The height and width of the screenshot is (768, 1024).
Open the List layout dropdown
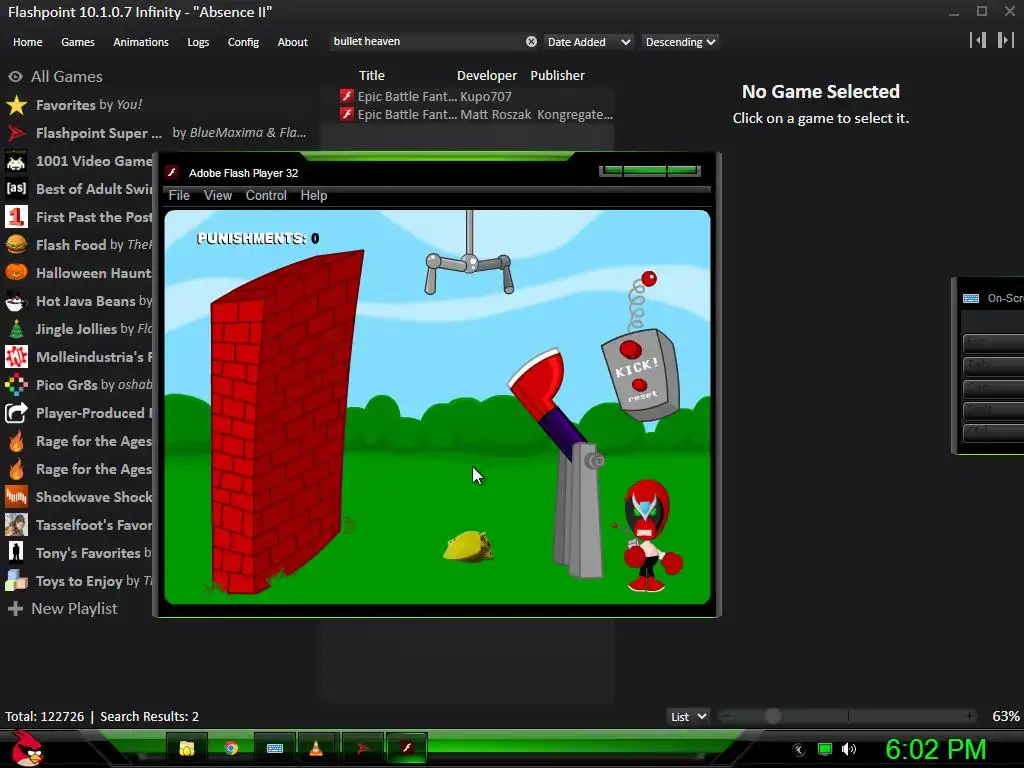point(688,716)
